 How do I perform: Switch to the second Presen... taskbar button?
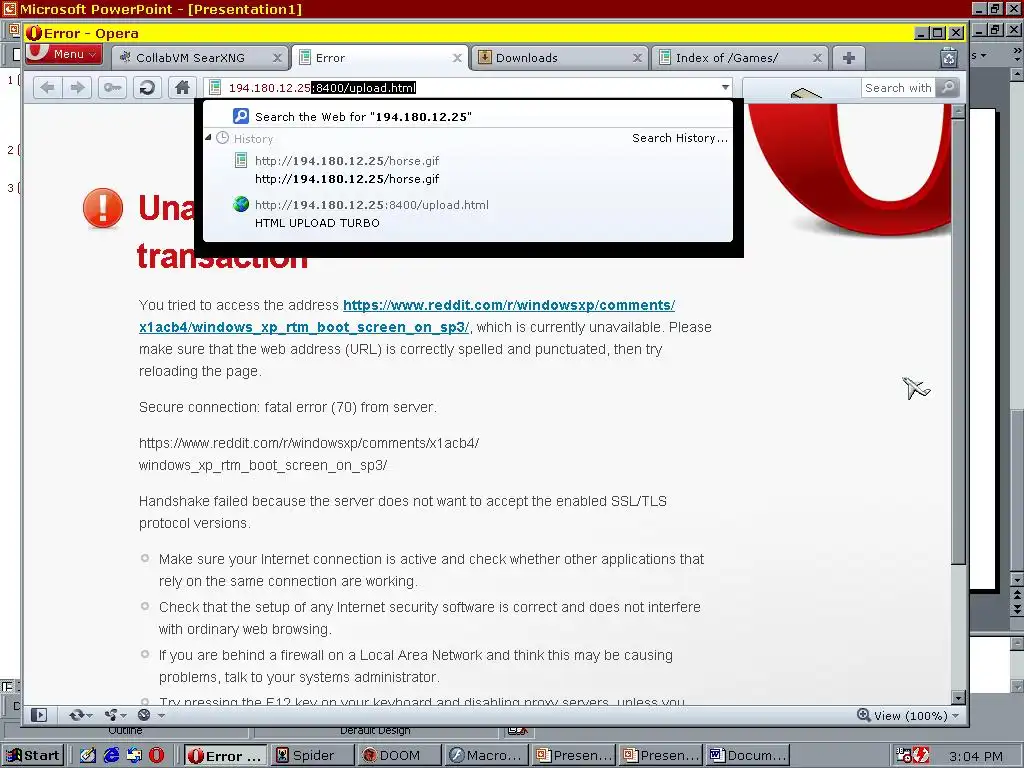click(660, 756)
